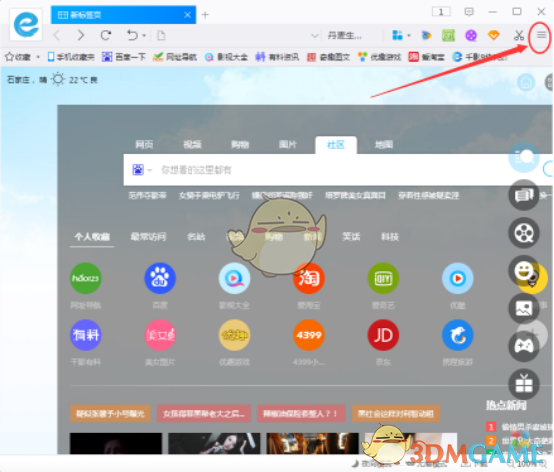Open the purple film reel toolbar icon
Screen dimensions: 554x472
[x=471, y=35]
